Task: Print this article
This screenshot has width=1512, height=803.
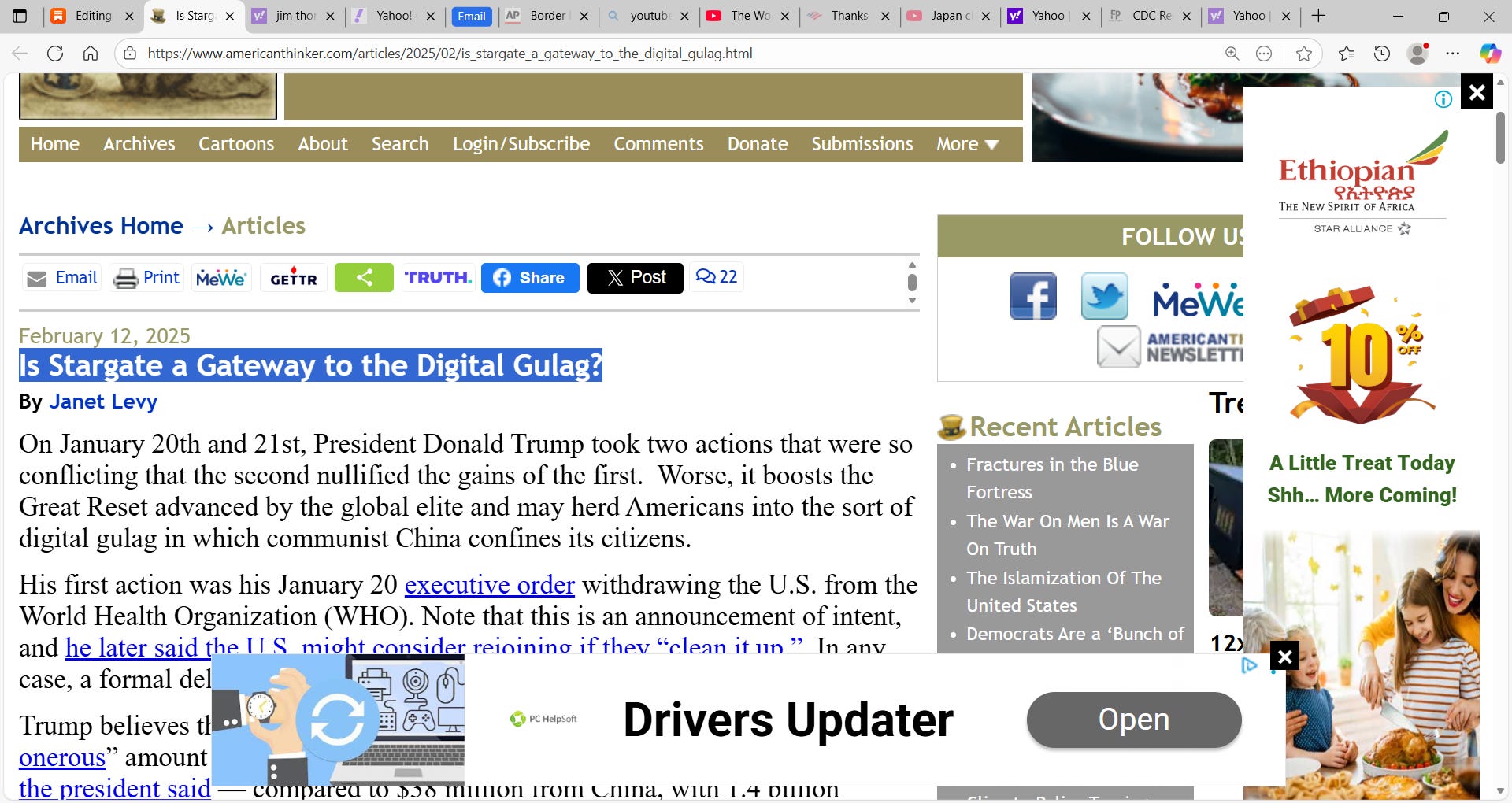Action: click(x=147, y=278)
